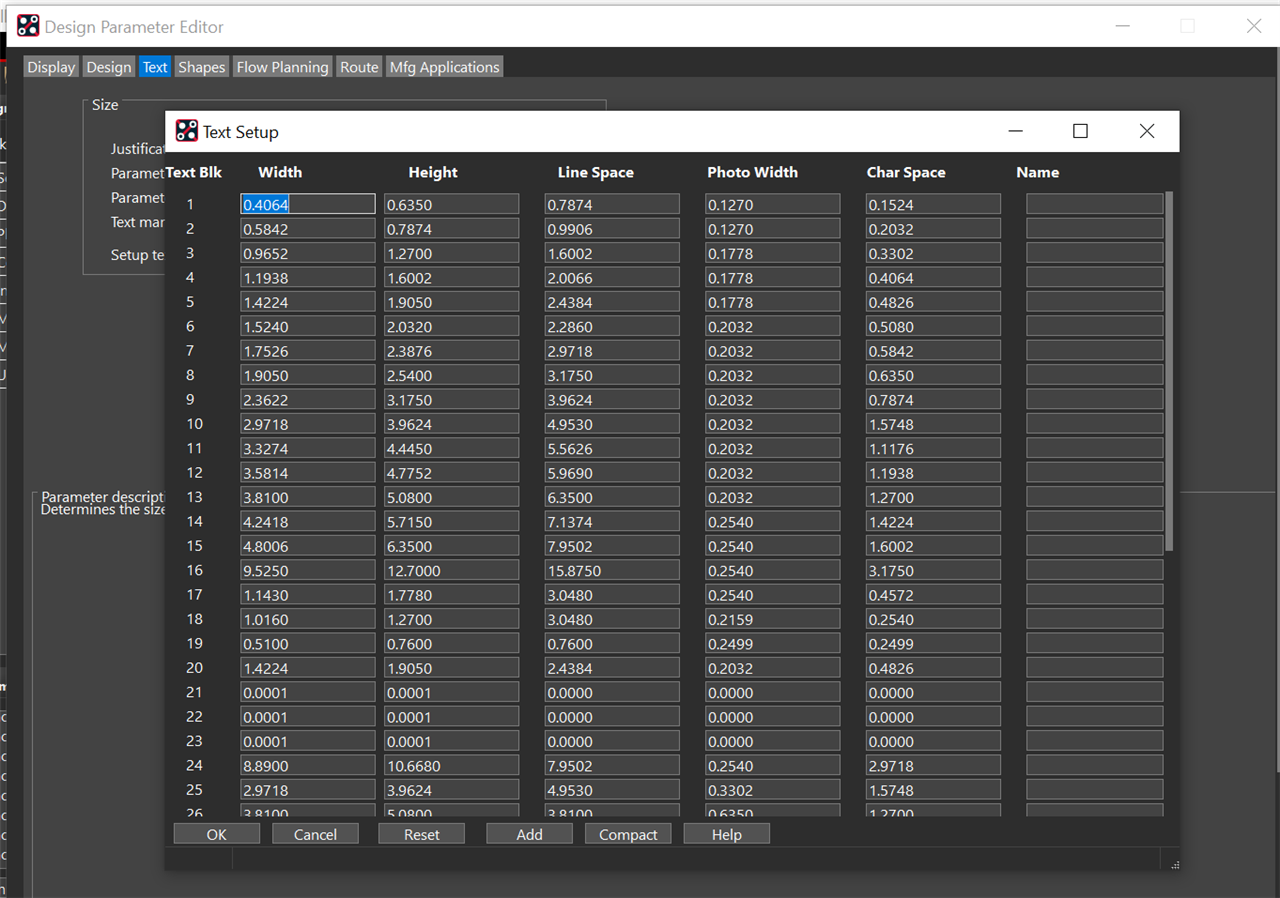The width and height of the screenshot is (1280, 898).
Task: Minimize the Text Setup dialog
Action: point(1015,131)
